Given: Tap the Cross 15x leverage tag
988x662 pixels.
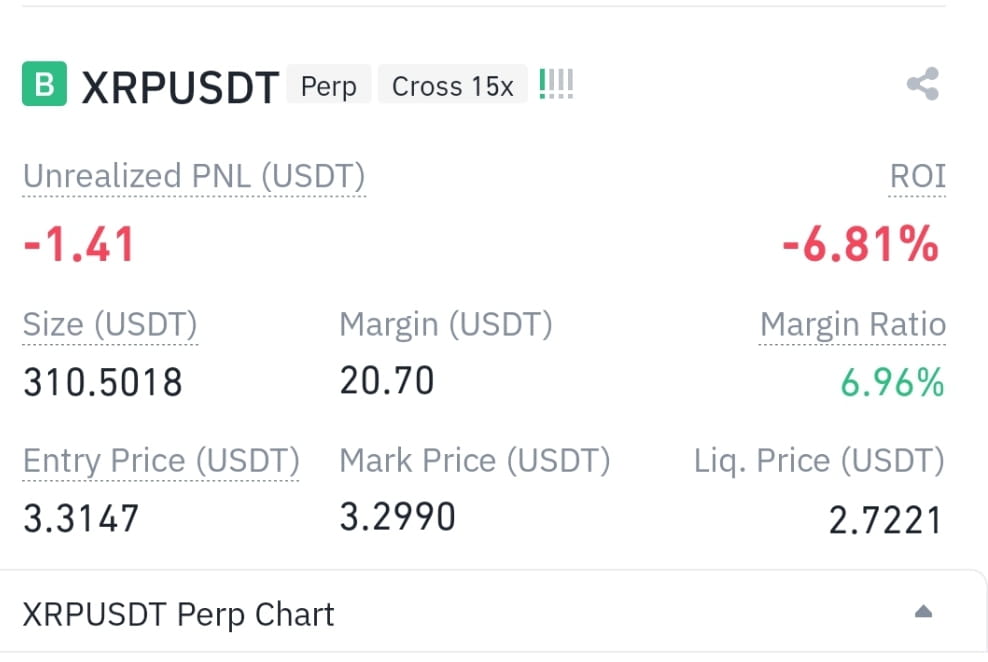Looking at the screenshot, I should tap(452, 86).
